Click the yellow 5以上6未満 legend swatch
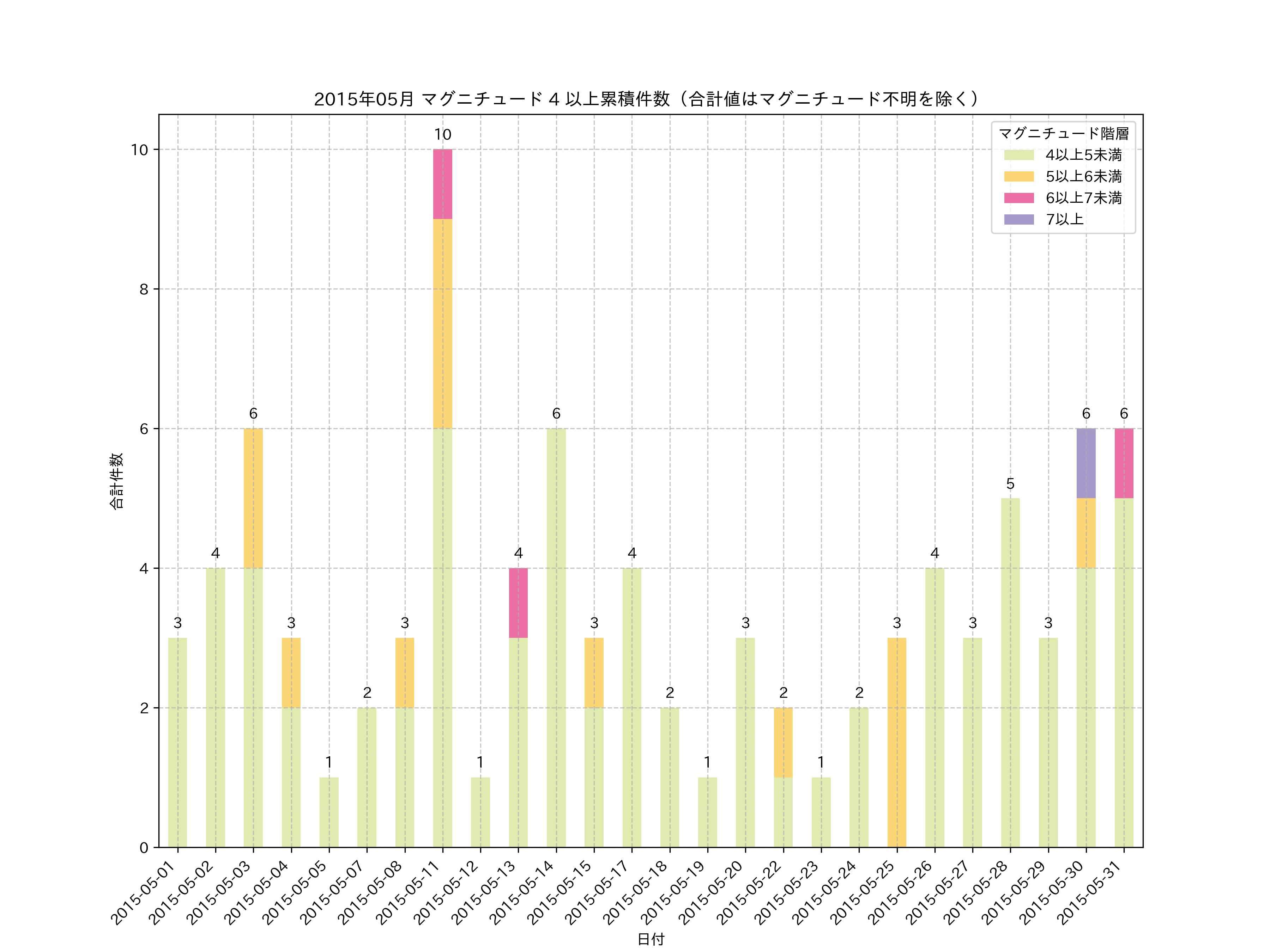The height and width of the screenshot is (952, 1270). click(1018, 177)
